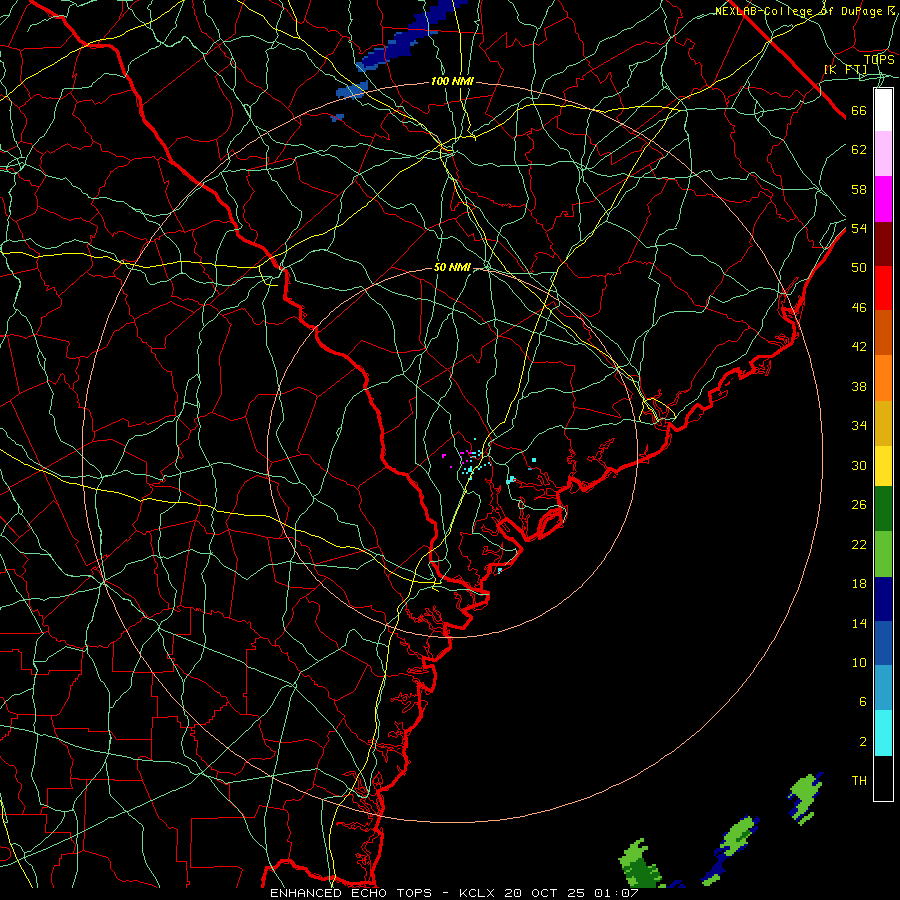
Task: Click the "20 OCT 25 01:07" timestamp
Action: 571,893
